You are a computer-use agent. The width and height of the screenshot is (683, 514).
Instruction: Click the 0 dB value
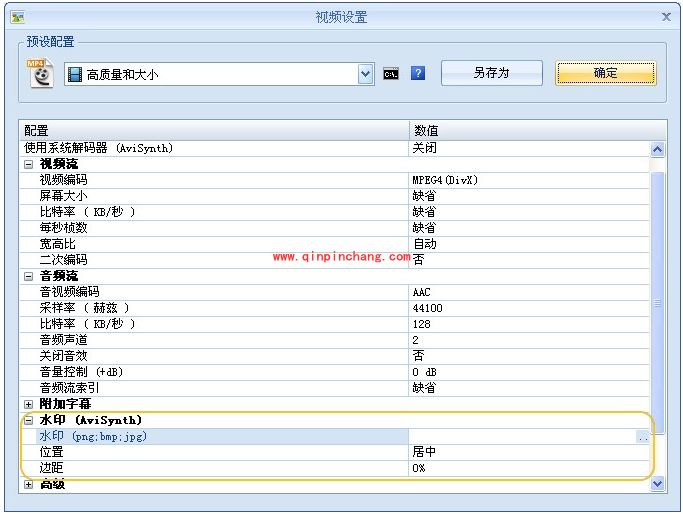pos(424,372)
